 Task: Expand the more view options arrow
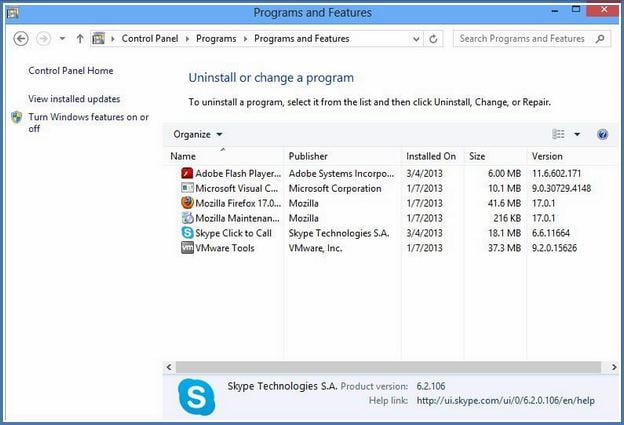577,135
